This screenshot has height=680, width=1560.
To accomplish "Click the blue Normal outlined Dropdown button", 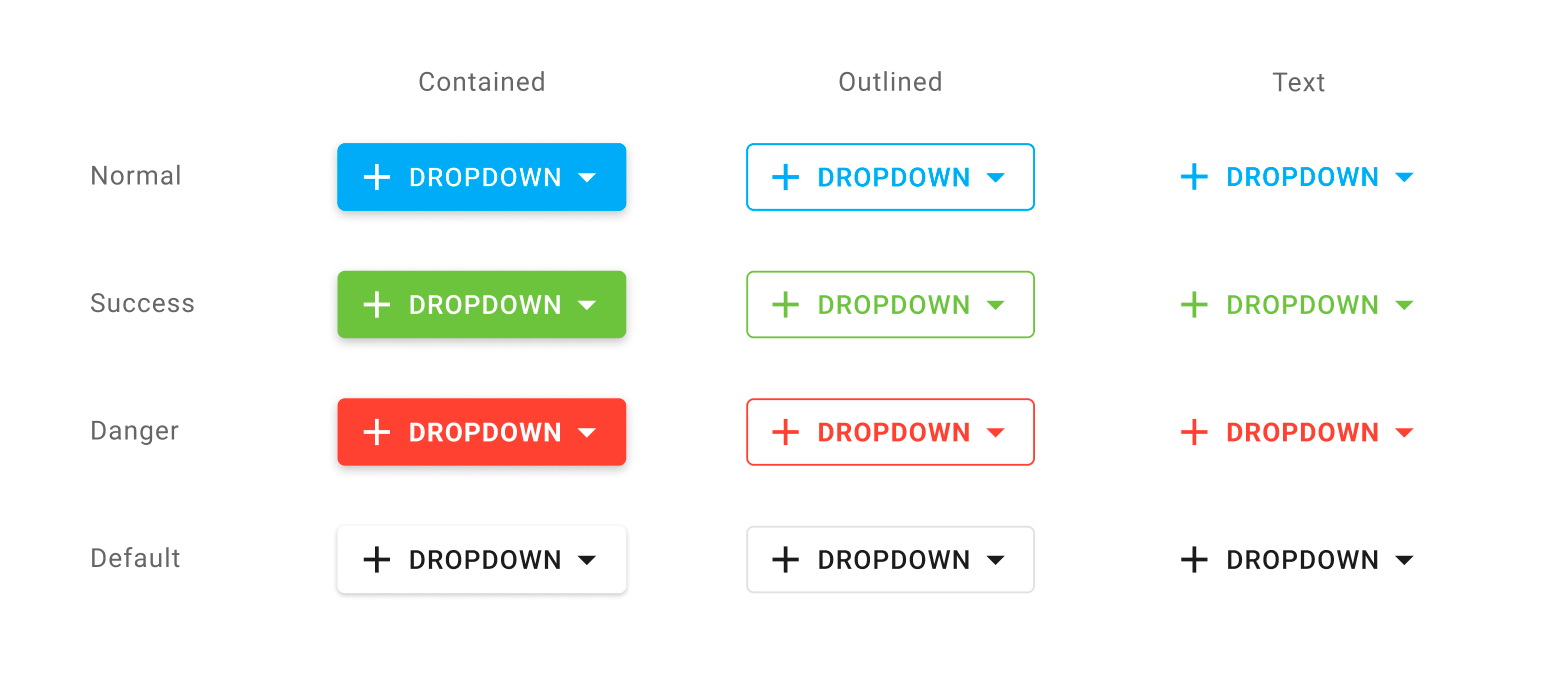I will click(890, 177).
